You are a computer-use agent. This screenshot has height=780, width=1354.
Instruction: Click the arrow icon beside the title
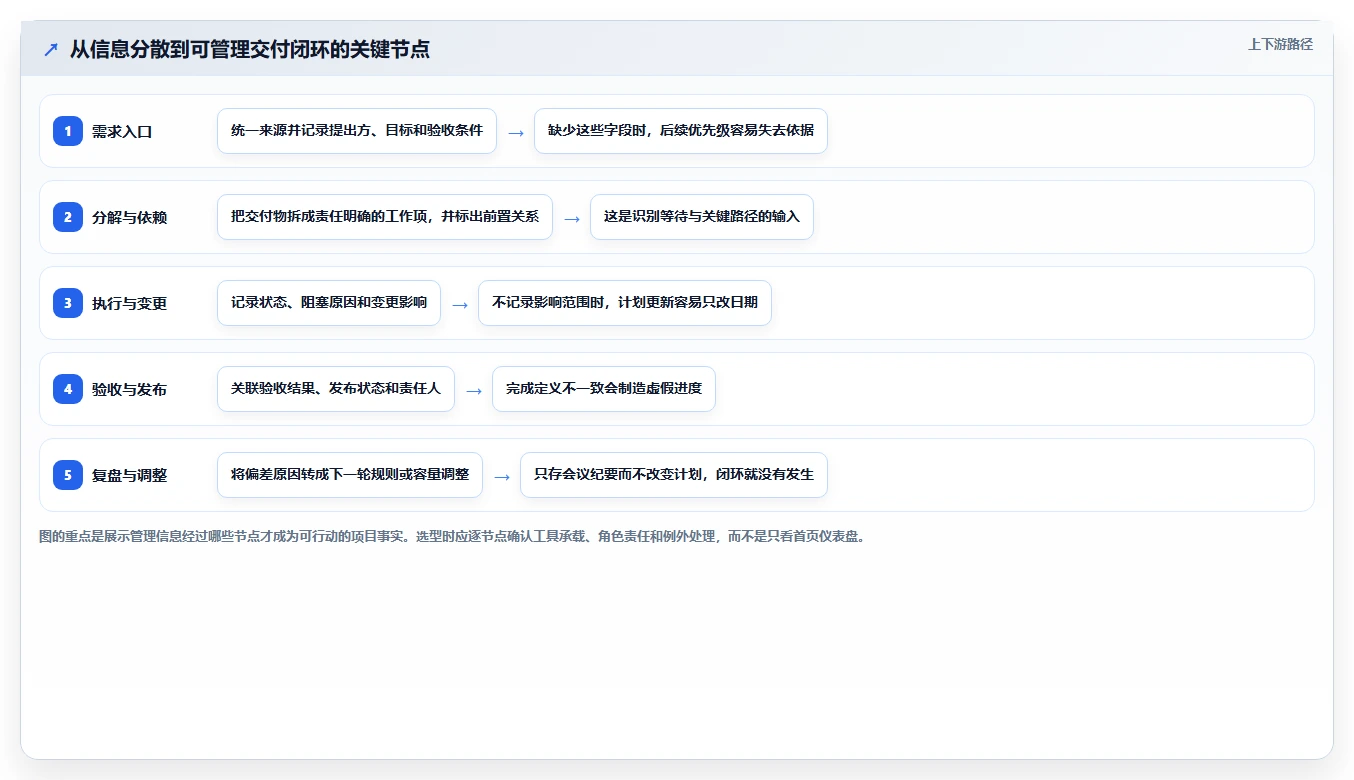pyautogui.click(x=51, y=49)
